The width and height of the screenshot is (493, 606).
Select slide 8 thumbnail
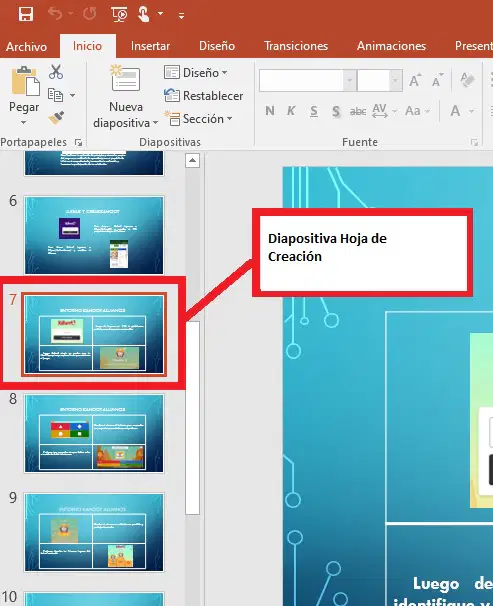click(94, 433)
